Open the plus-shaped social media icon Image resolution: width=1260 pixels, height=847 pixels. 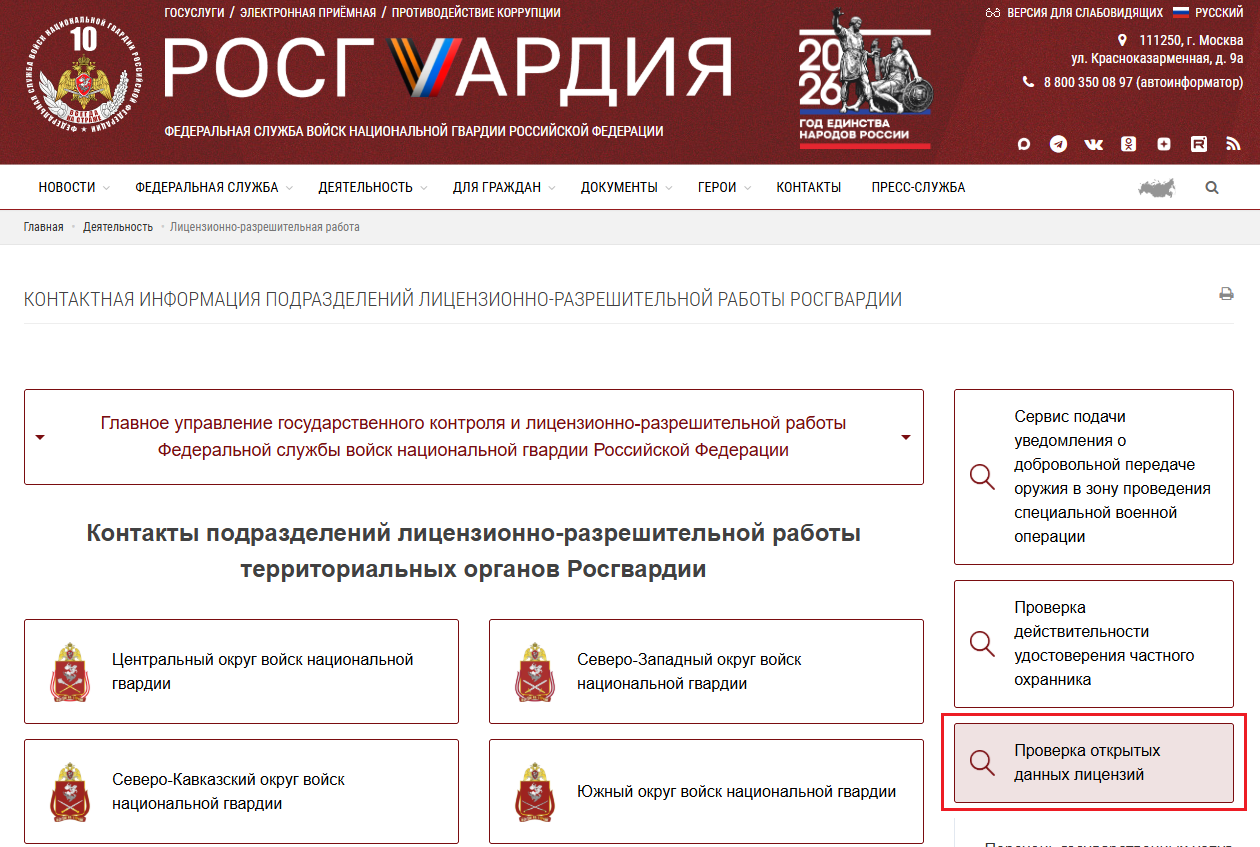[1164, 144]
